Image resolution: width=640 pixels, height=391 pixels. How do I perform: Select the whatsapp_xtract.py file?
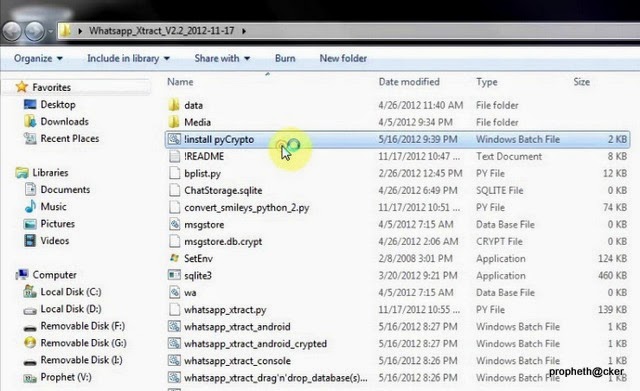(x=225, y=310)
